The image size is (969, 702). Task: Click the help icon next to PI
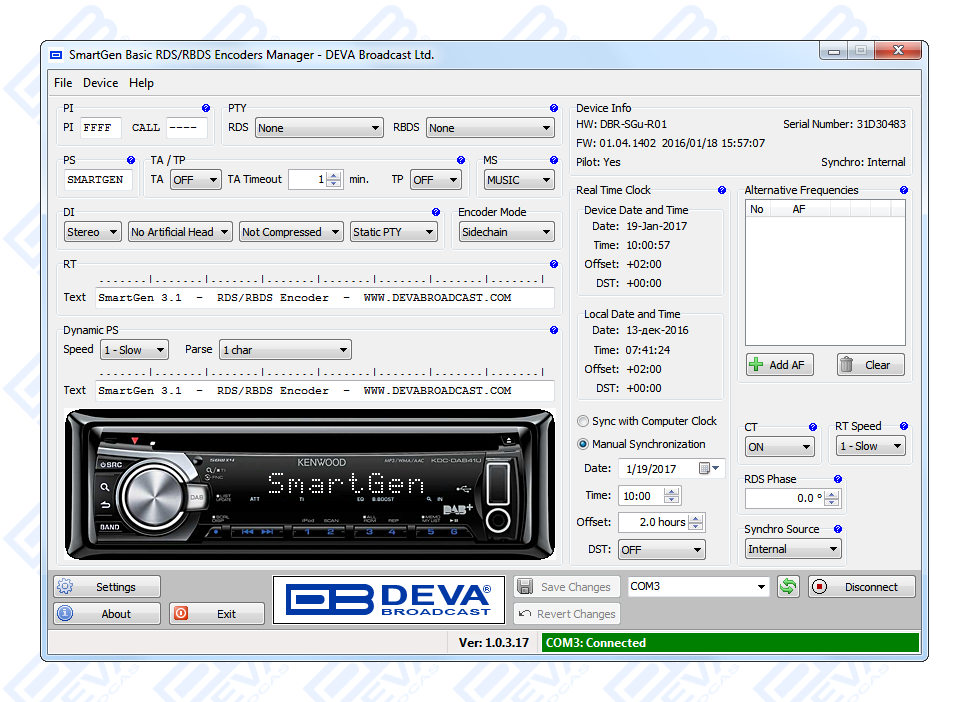point(206,108)
